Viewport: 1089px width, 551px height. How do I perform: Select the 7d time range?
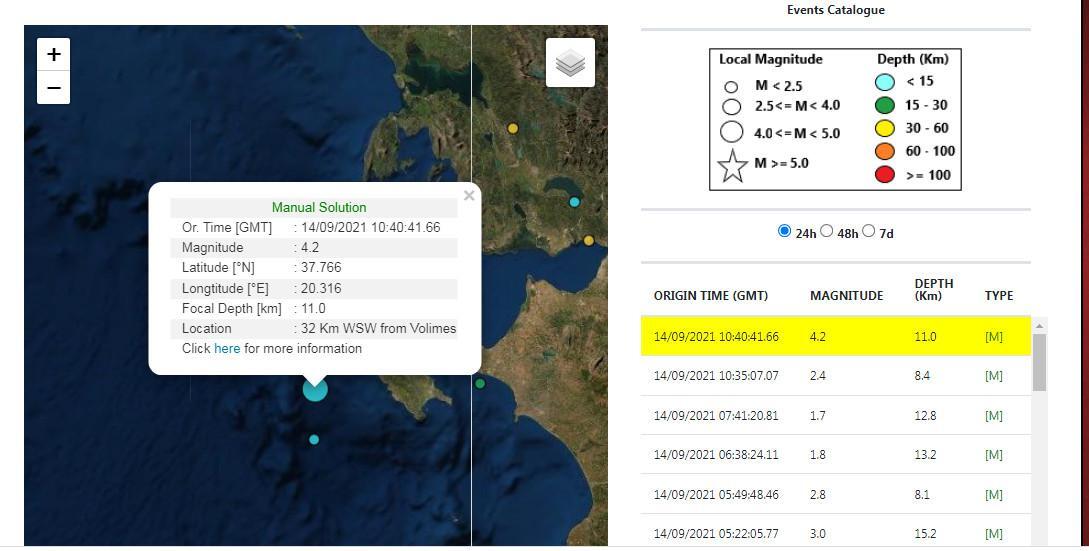click(x=868, y=231)
